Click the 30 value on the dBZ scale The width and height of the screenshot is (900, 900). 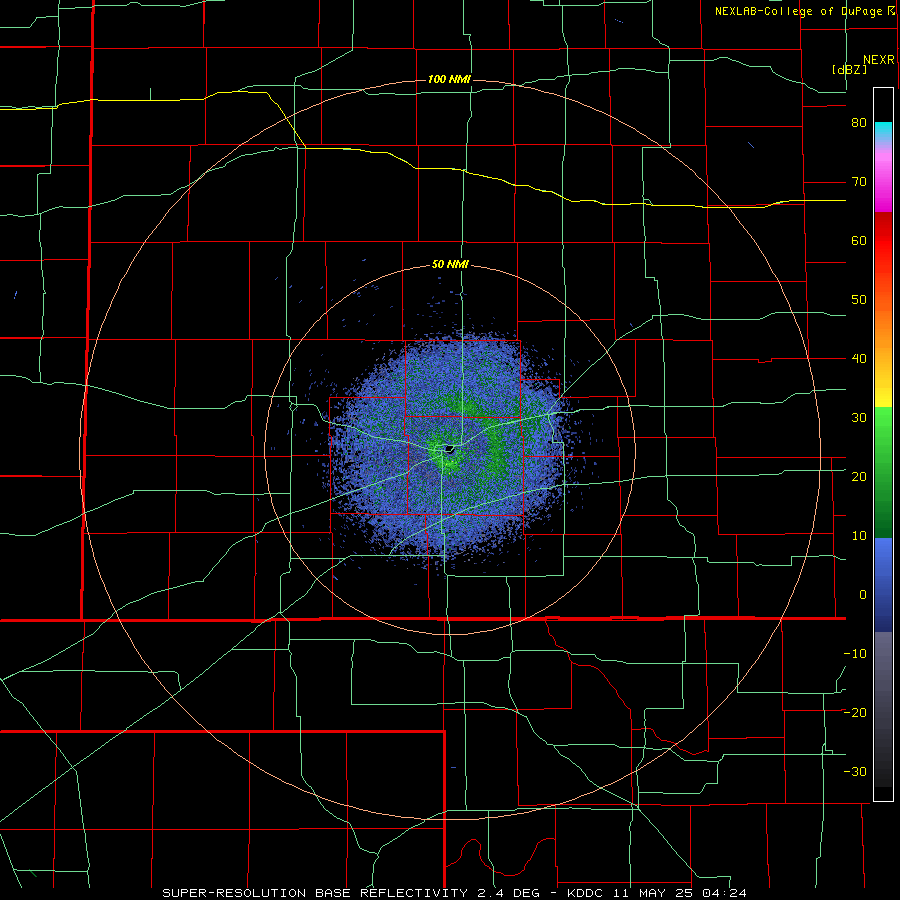859,418
